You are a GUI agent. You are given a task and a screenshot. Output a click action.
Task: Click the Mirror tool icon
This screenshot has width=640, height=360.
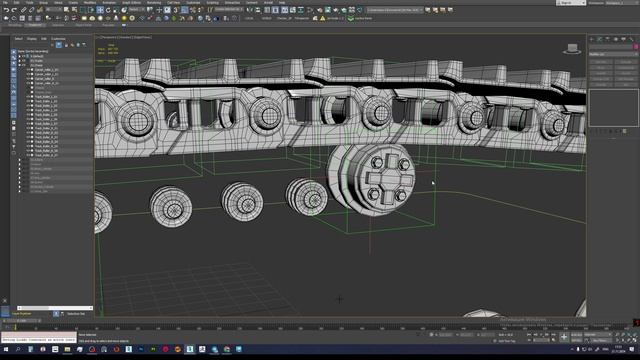(x=250, y=10)
